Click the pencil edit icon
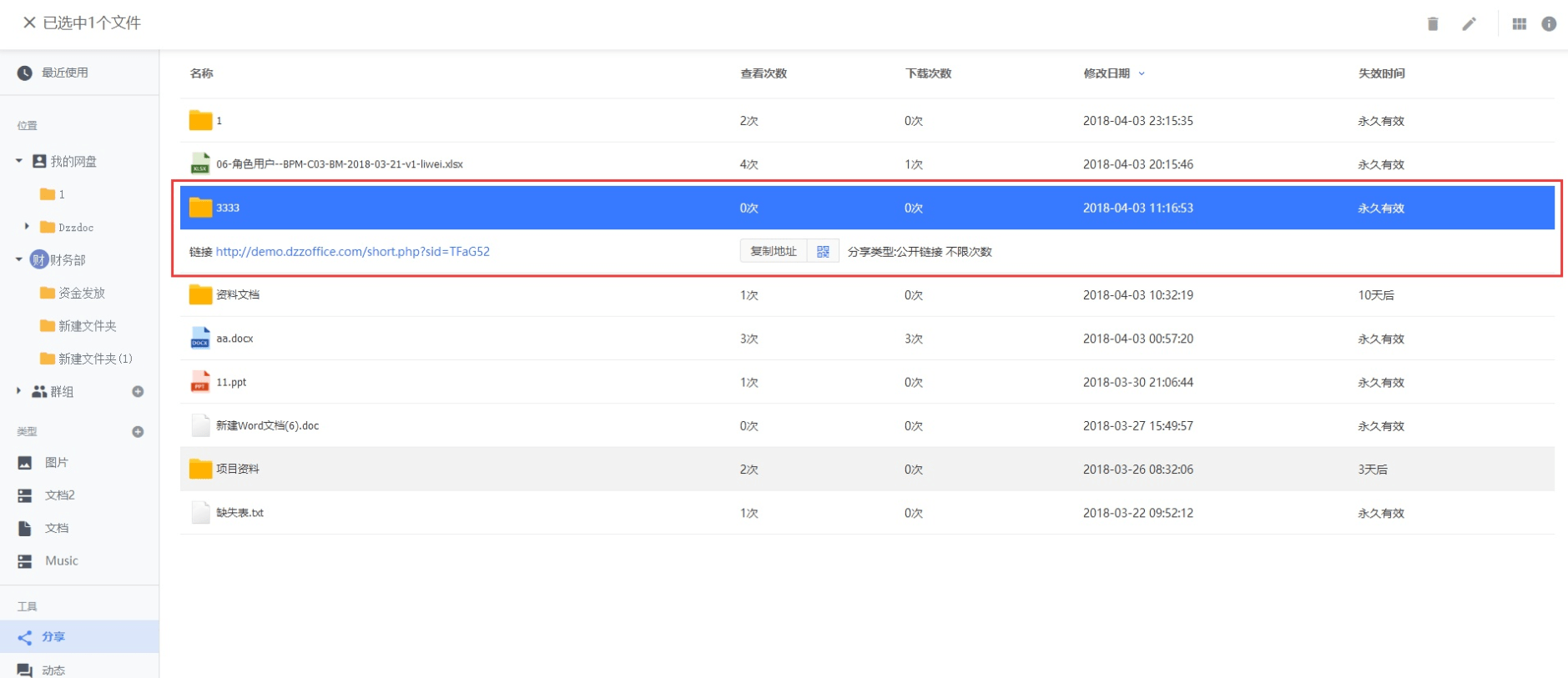Viewport: 1568px width, 678px height. pos(1469,23)
